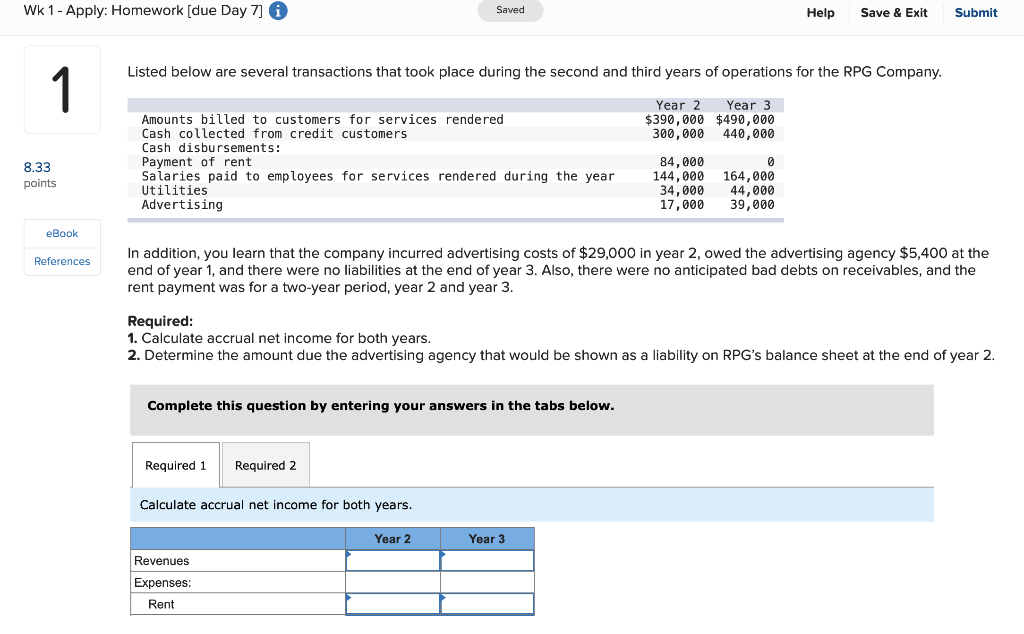This screenshot has height=634, width=1024.
Task: Click the Year 3 column header in answer table
Action: click(487, 539)
